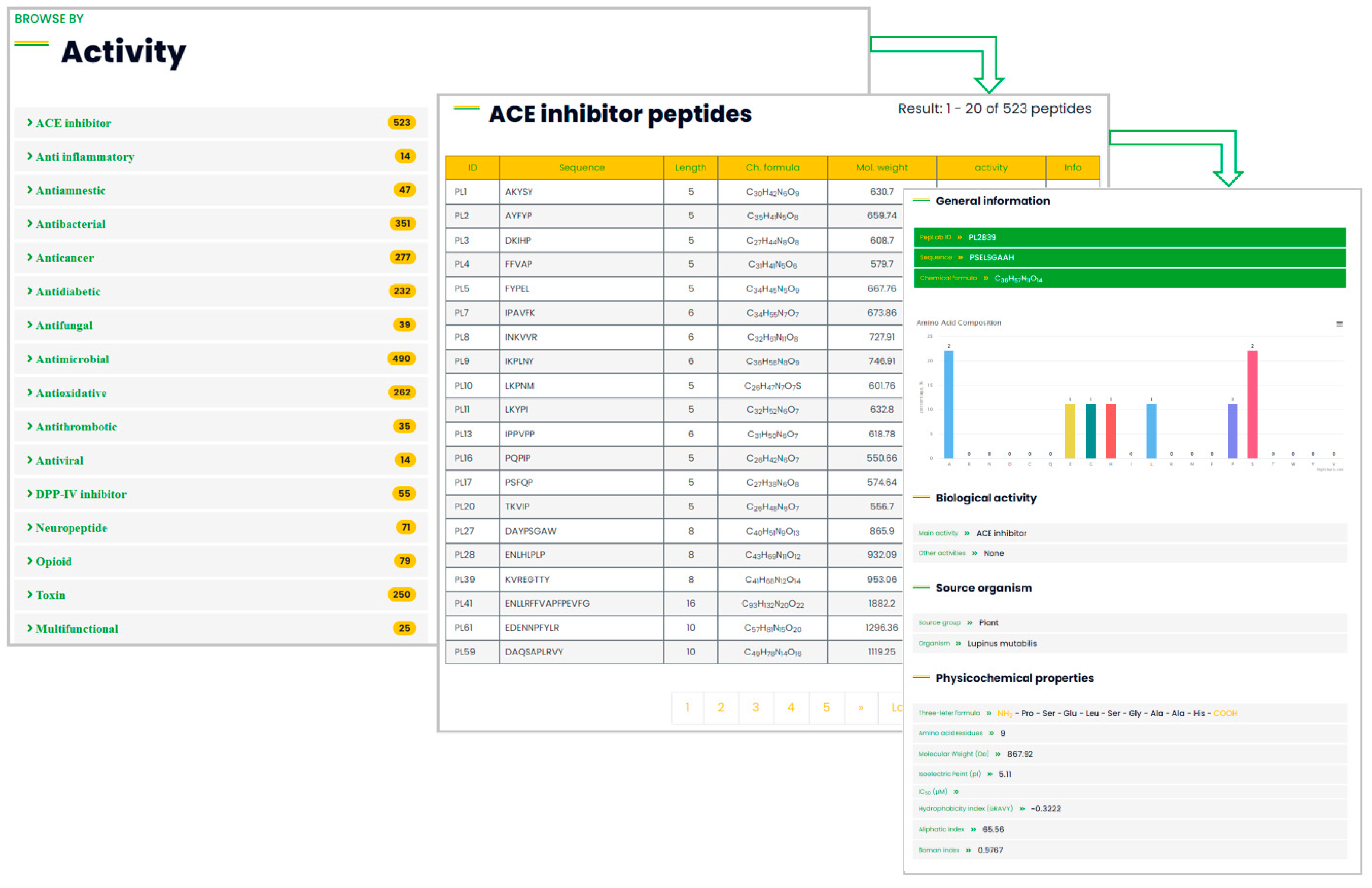Click the 523 count badge for ACE inhibitor

[401, 122]
